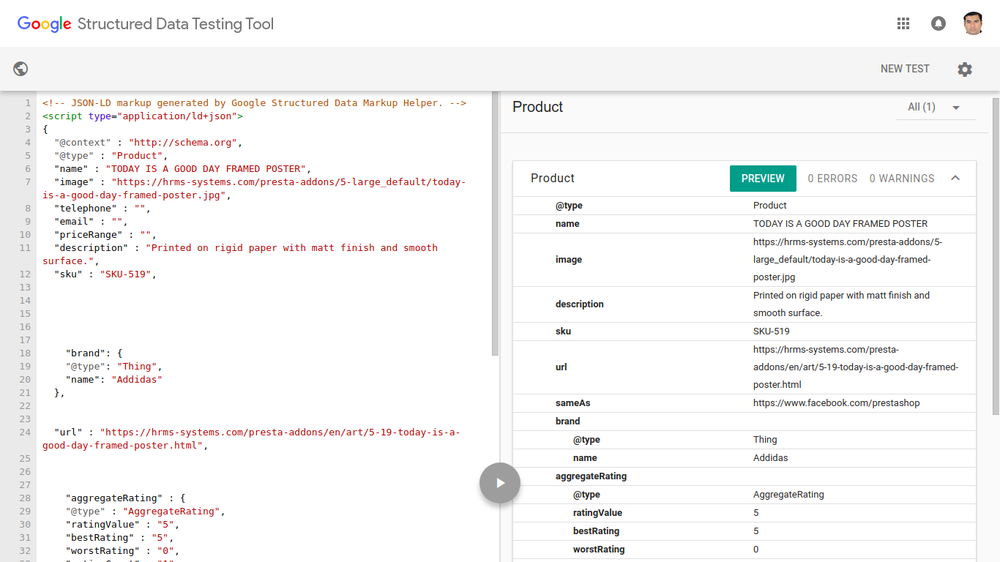
Task: Click the Product section heading
Action: click(x=538, y=107)
